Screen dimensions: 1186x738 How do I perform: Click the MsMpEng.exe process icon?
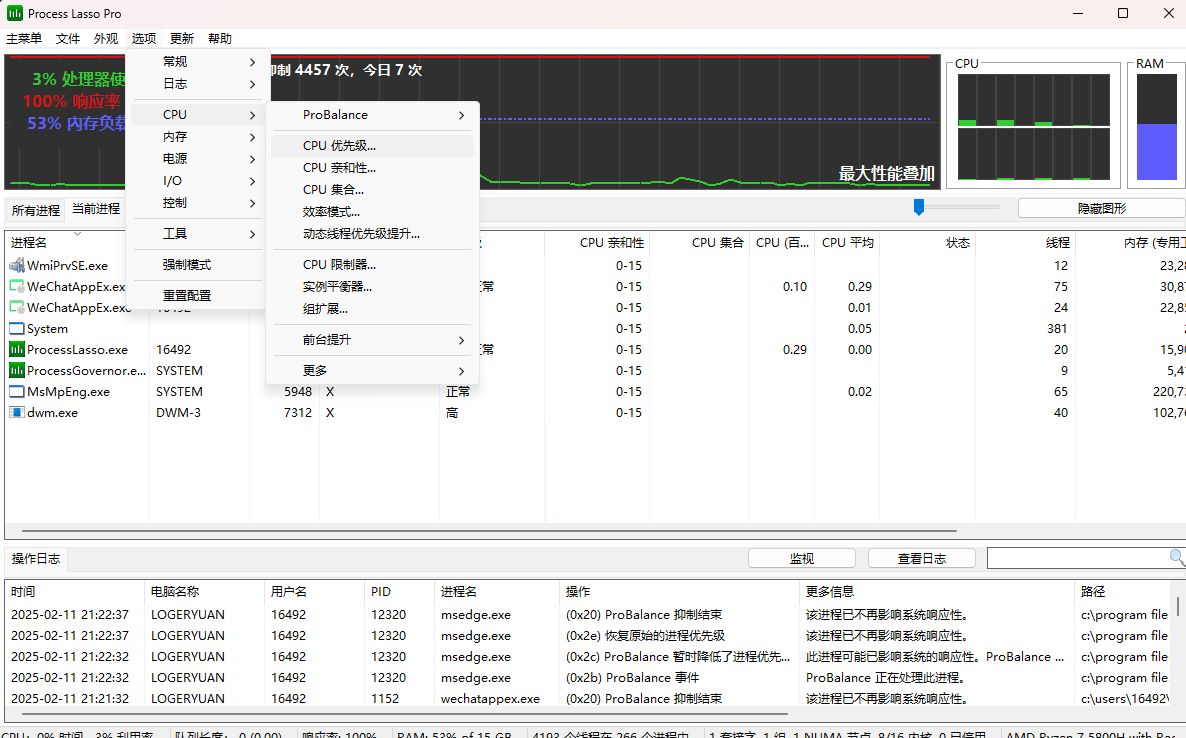(x=17, y=392)
